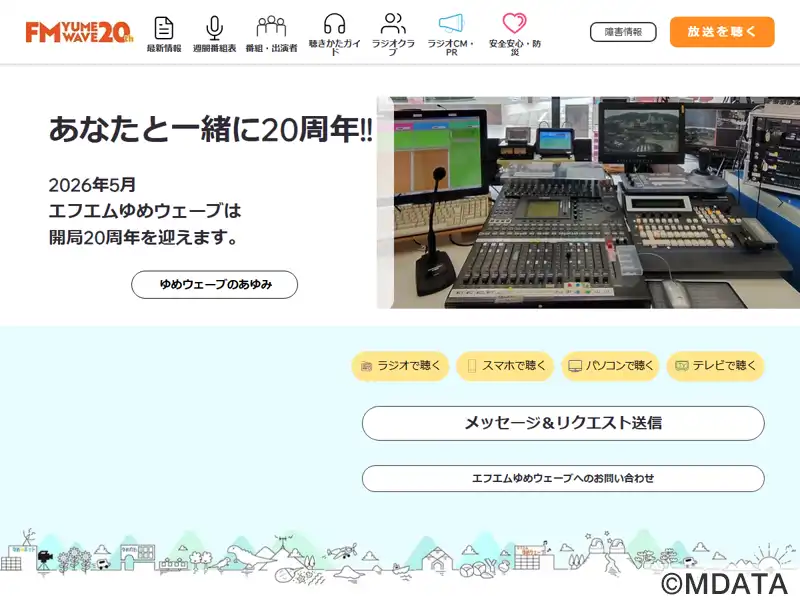Viewport: 800px width, 600px height.
Task: Open エフエムゆめウェーブへのお問い合わせ link
Action: click(x=563, y=479)
